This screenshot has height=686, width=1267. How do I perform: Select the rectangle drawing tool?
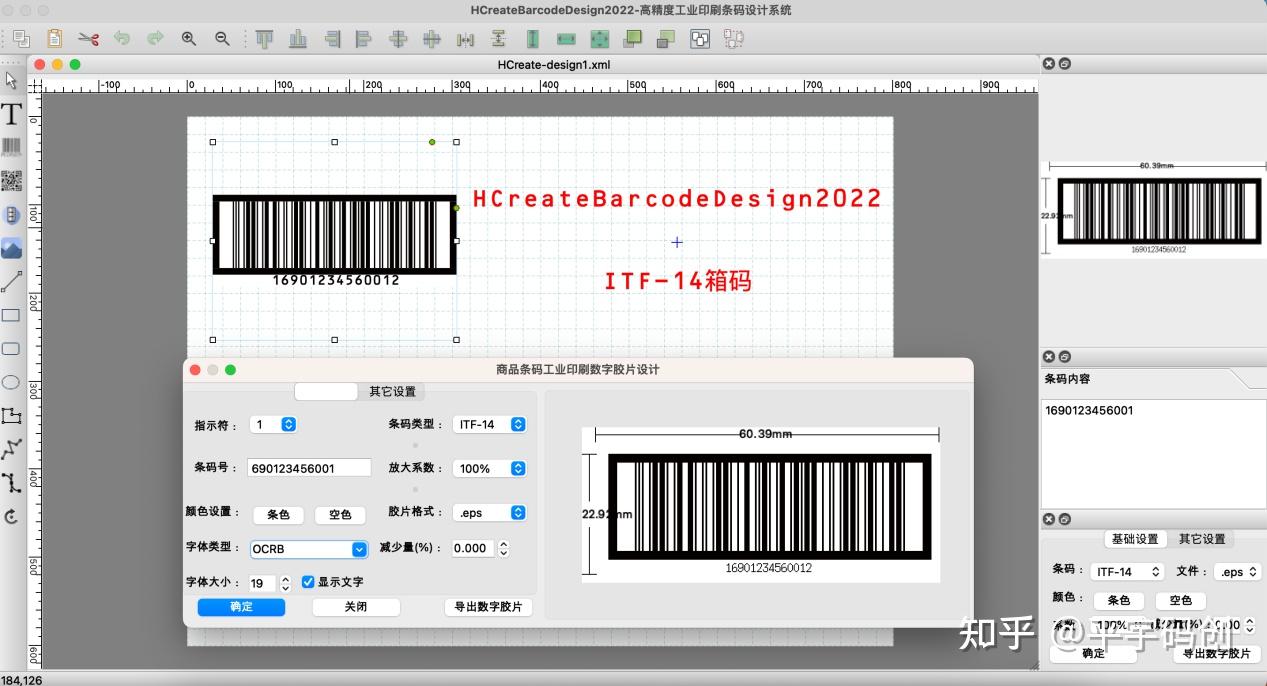pyautogui.click(x=13, y=314)
